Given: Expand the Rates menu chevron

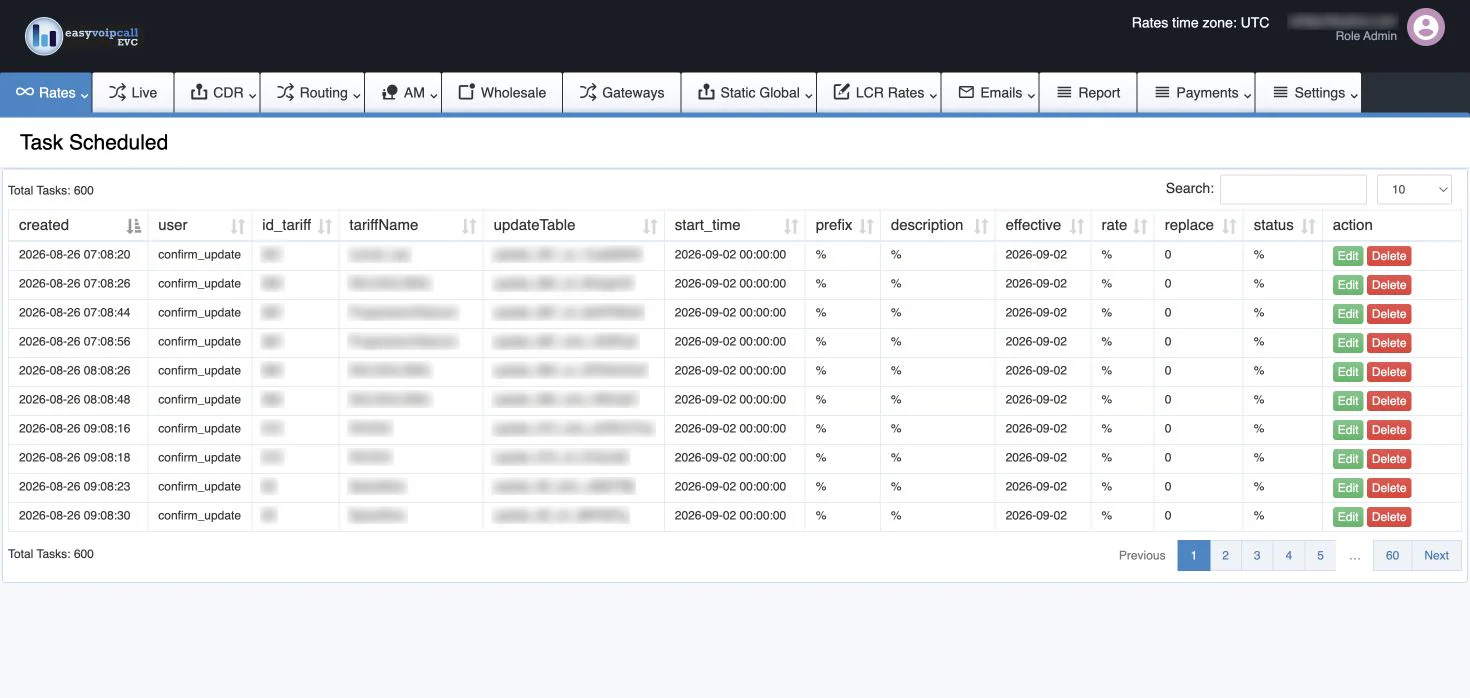Looking at the screenshot, I should coord(84,96).
